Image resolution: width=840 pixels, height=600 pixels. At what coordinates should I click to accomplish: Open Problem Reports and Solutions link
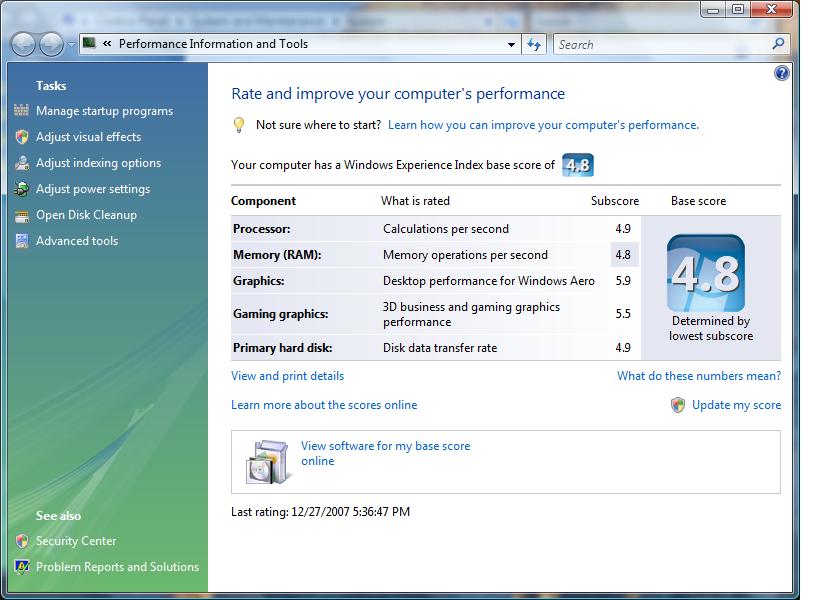[x=117, y=567]
